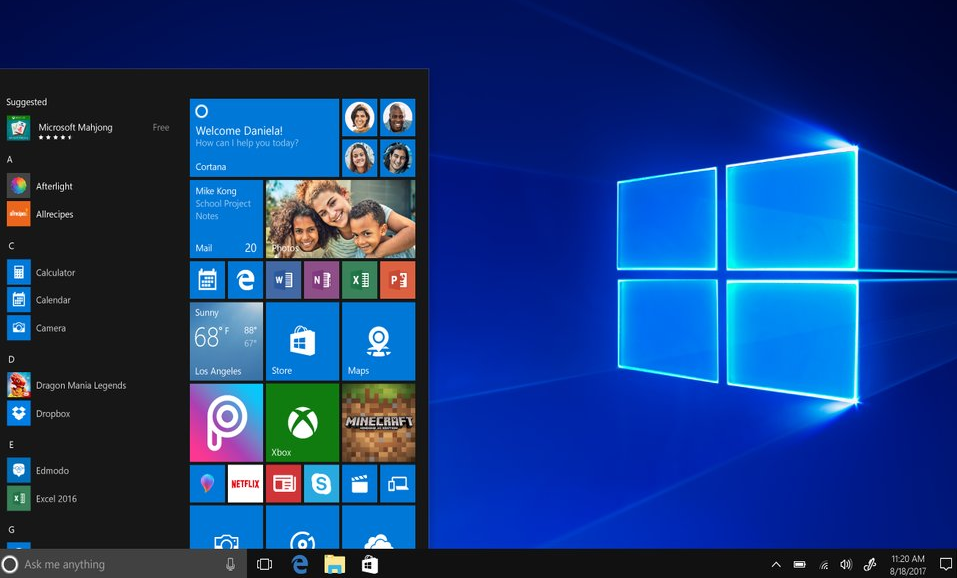
Task: Click the volume icon to adjust sound level
Action: point(845,564)
